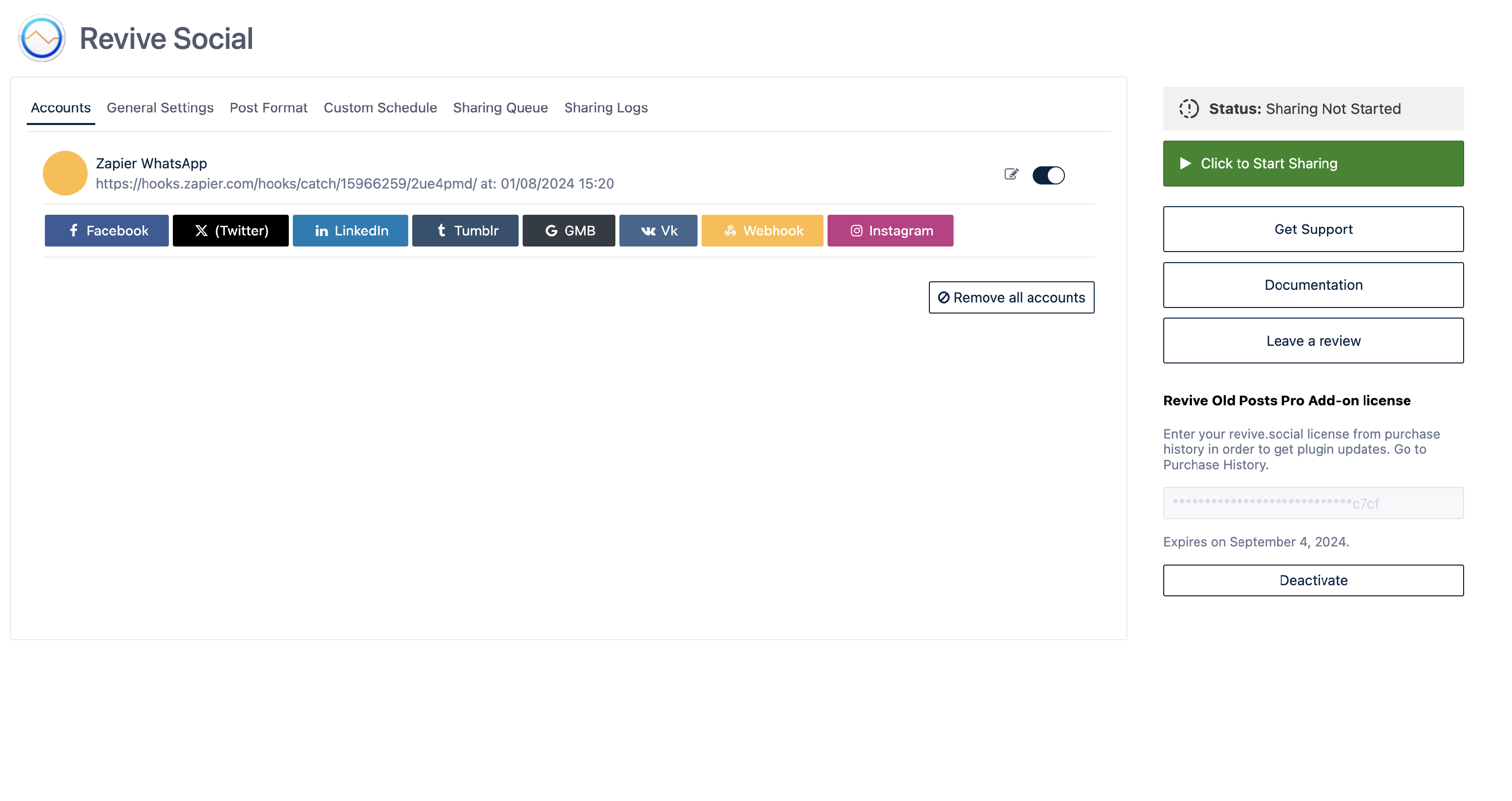Add a Facebook account

(107, 230)
